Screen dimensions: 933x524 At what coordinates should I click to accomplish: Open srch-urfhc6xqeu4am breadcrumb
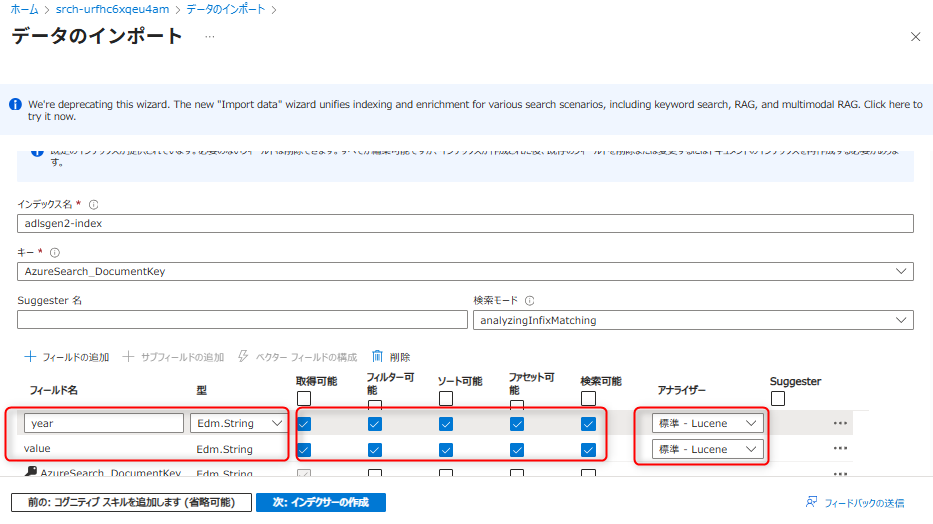112,10
